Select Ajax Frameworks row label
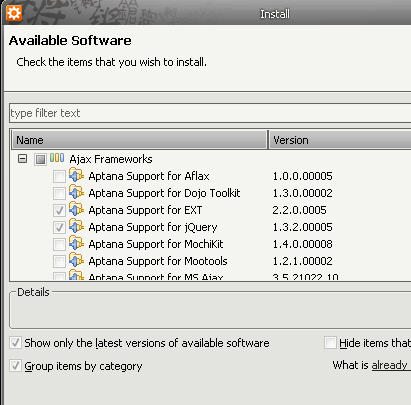411x405 pixels. pos(111,159)
